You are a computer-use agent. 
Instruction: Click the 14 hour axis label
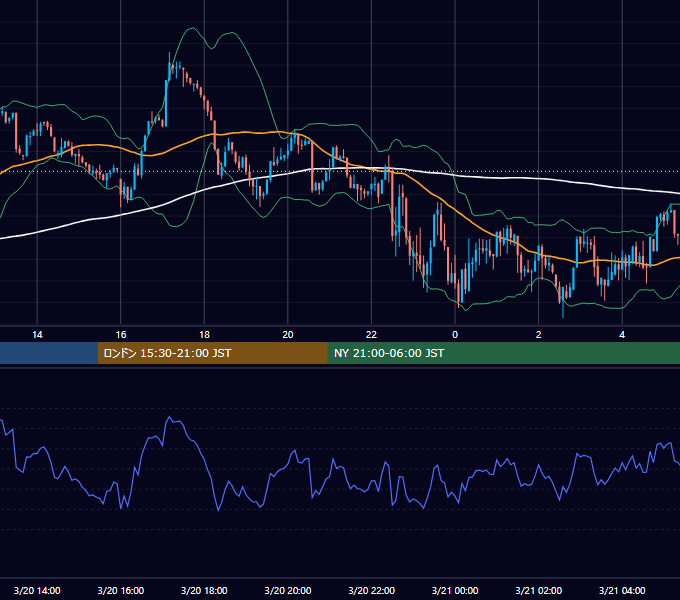click(x=37, y=335)
